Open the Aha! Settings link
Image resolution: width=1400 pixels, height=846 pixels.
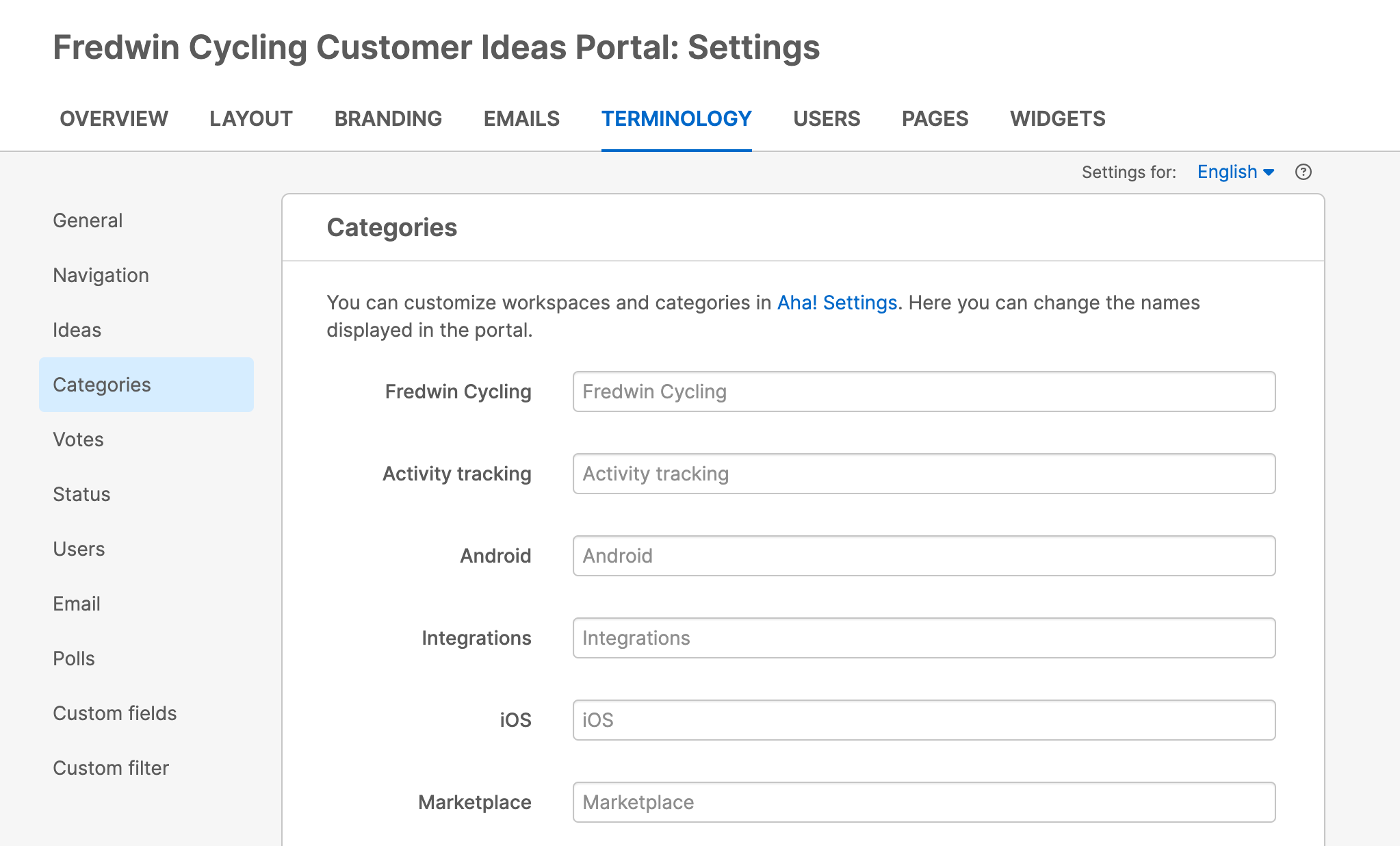(837, 303)
